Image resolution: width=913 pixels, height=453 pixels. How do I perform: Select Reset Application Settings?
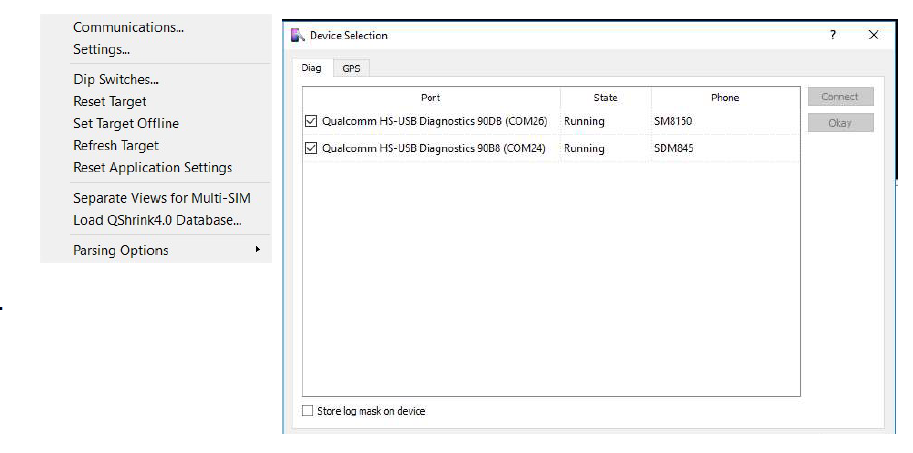coord(152,168)
